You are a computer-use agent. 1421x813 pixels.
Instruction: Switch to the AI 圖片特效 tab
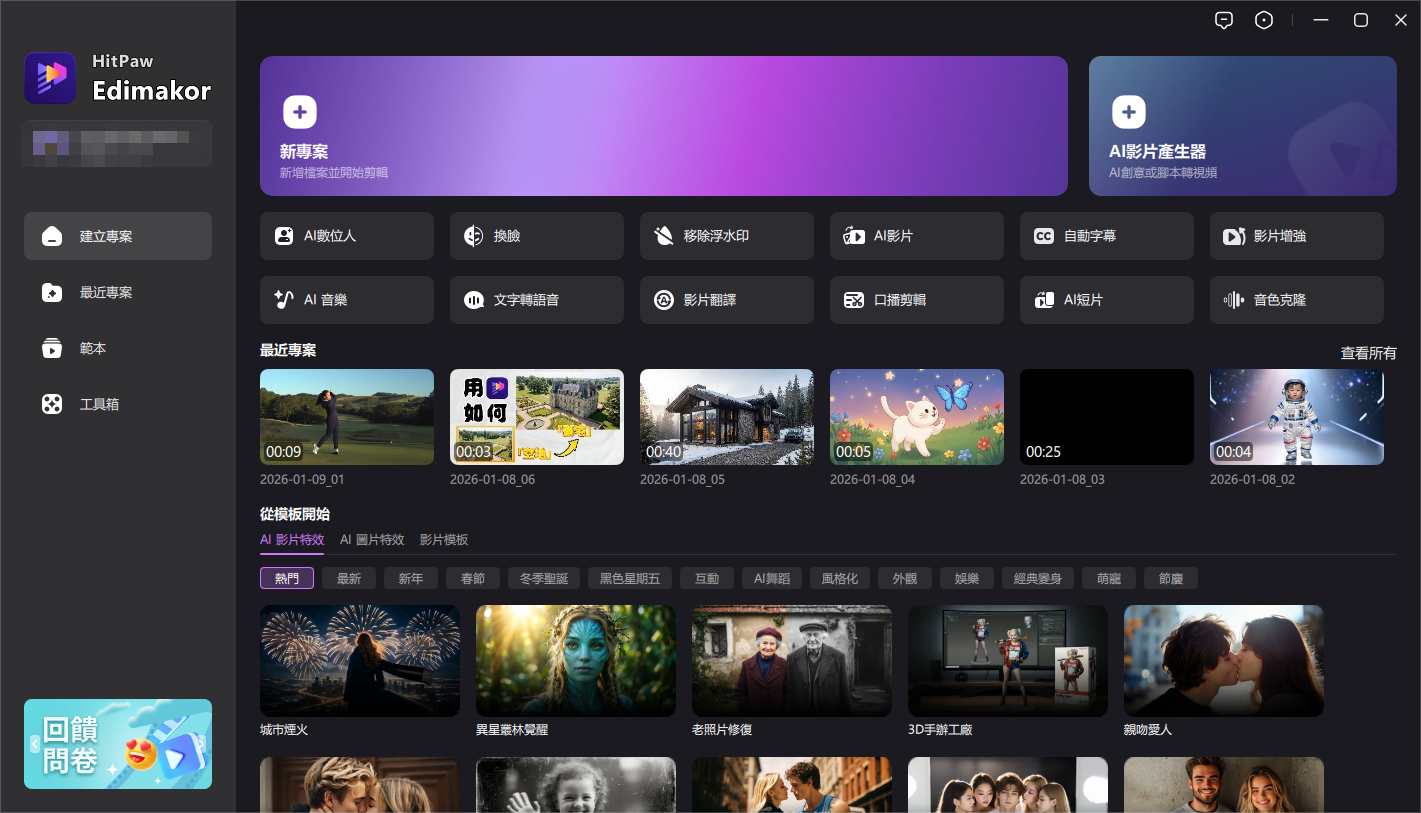(x=372, y=540)
